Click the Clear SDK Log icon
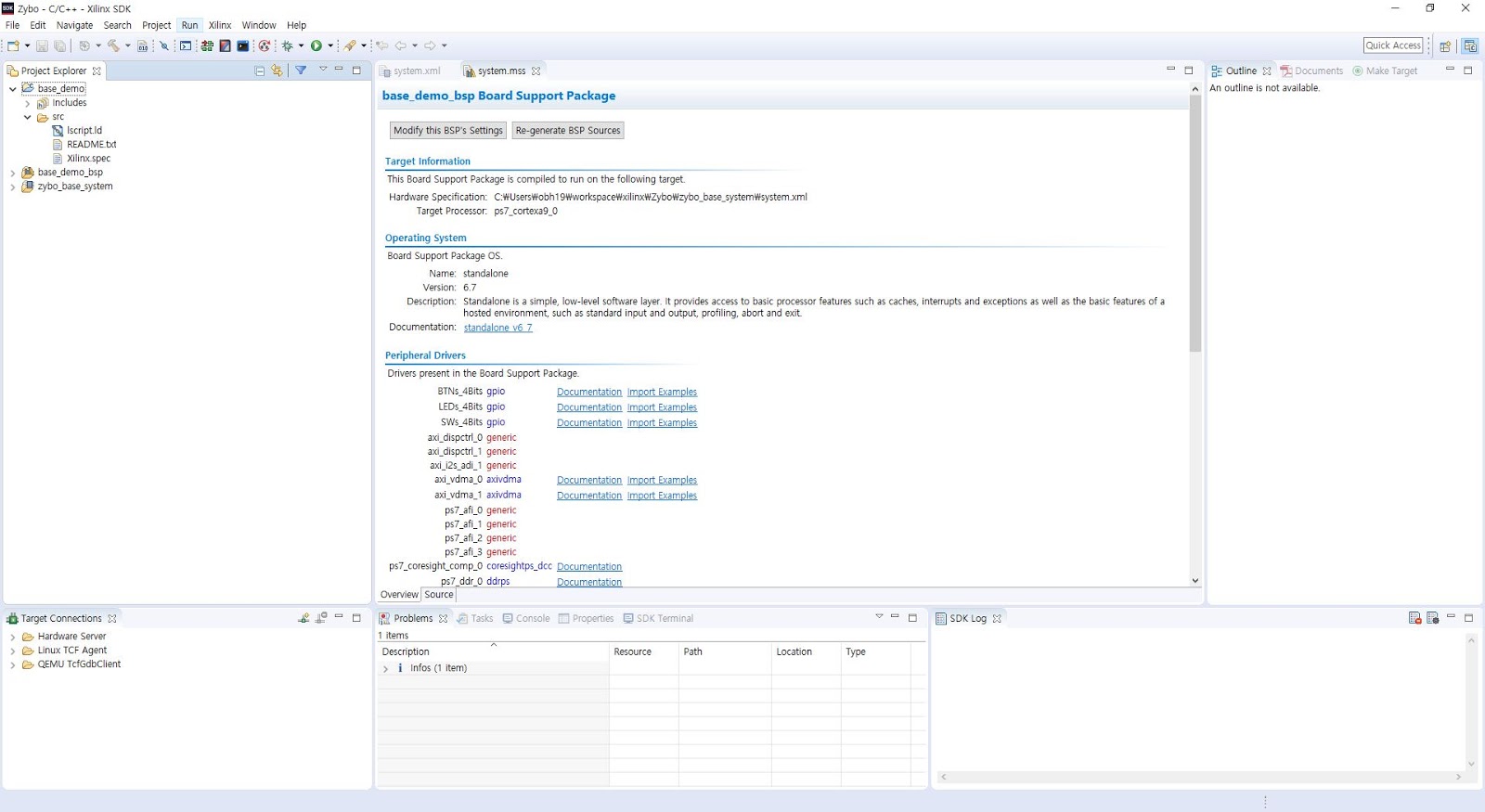The height and width of the screenshot is (812, 1485). [1414, 618]
